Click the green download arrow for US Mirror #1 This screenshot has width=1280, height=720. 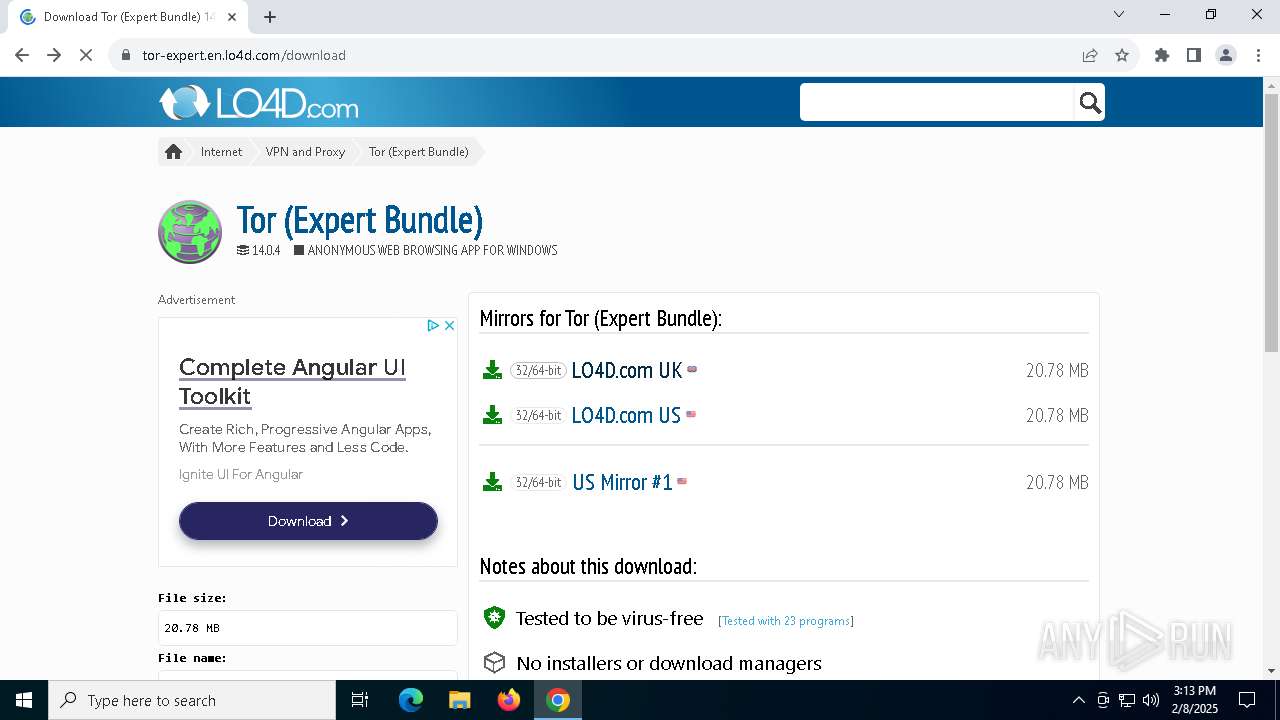click(492, 482)
